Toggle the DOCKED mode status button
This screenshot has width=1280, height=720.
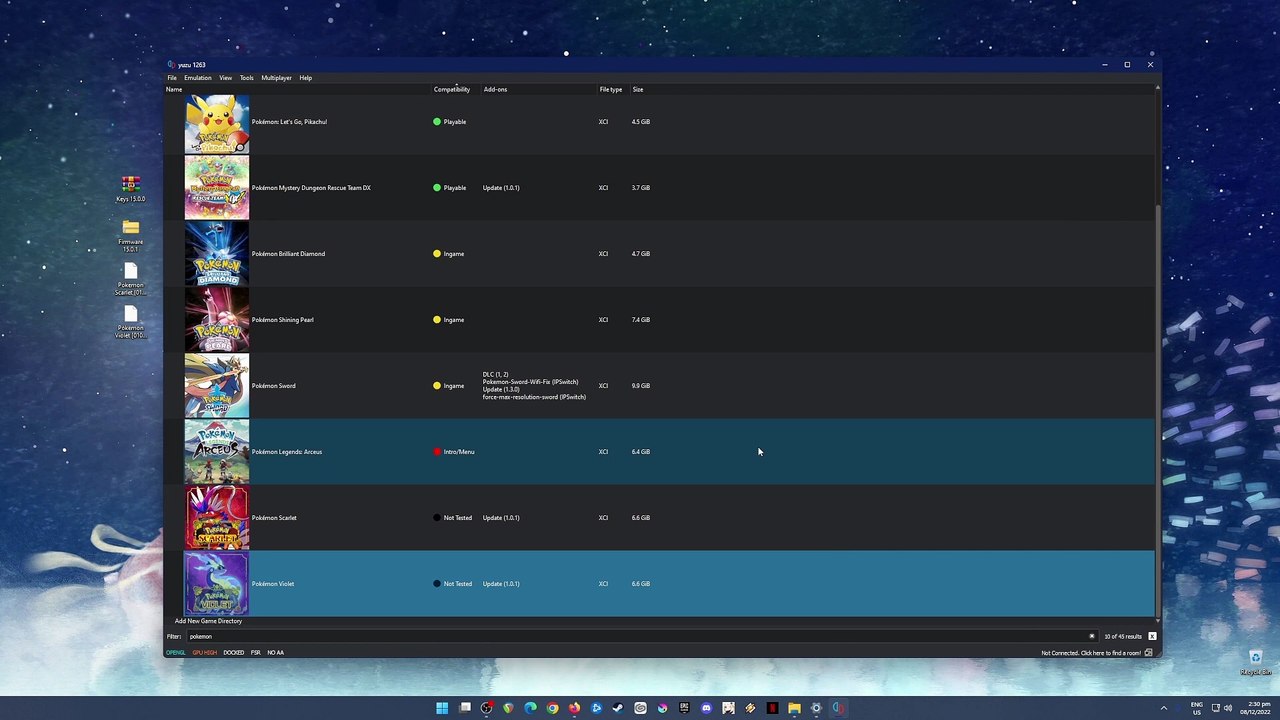[x=233, y=653]
